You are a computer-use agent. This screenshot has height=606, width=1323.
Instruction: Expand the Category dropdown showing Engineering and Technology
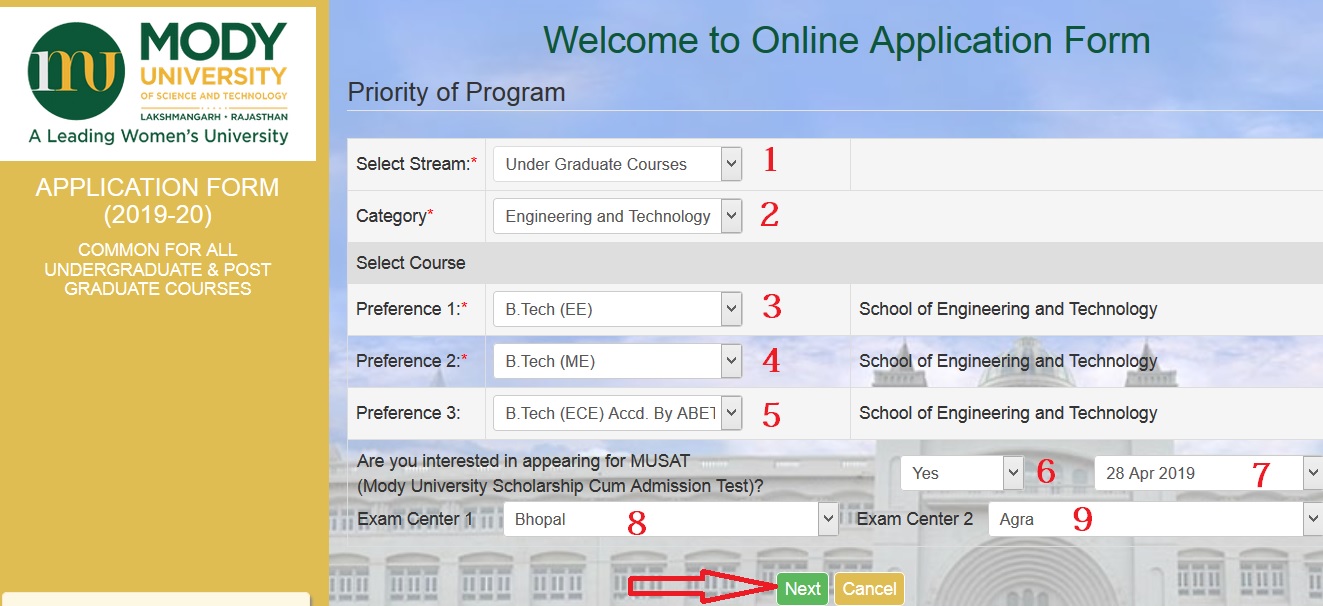point(617,216)
